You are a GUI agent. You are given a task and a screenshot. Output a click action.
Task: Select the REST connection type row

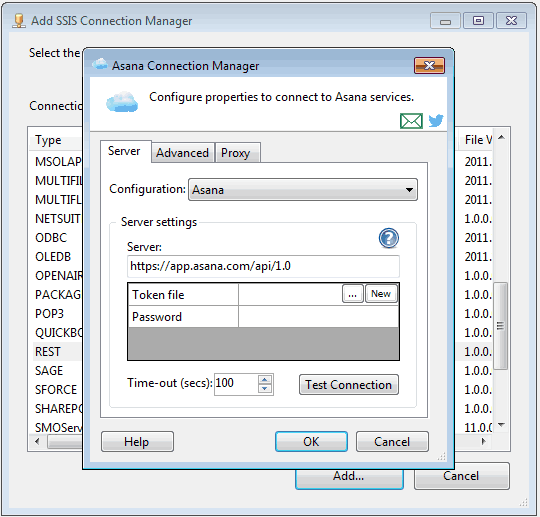click(x=58, y=352)
